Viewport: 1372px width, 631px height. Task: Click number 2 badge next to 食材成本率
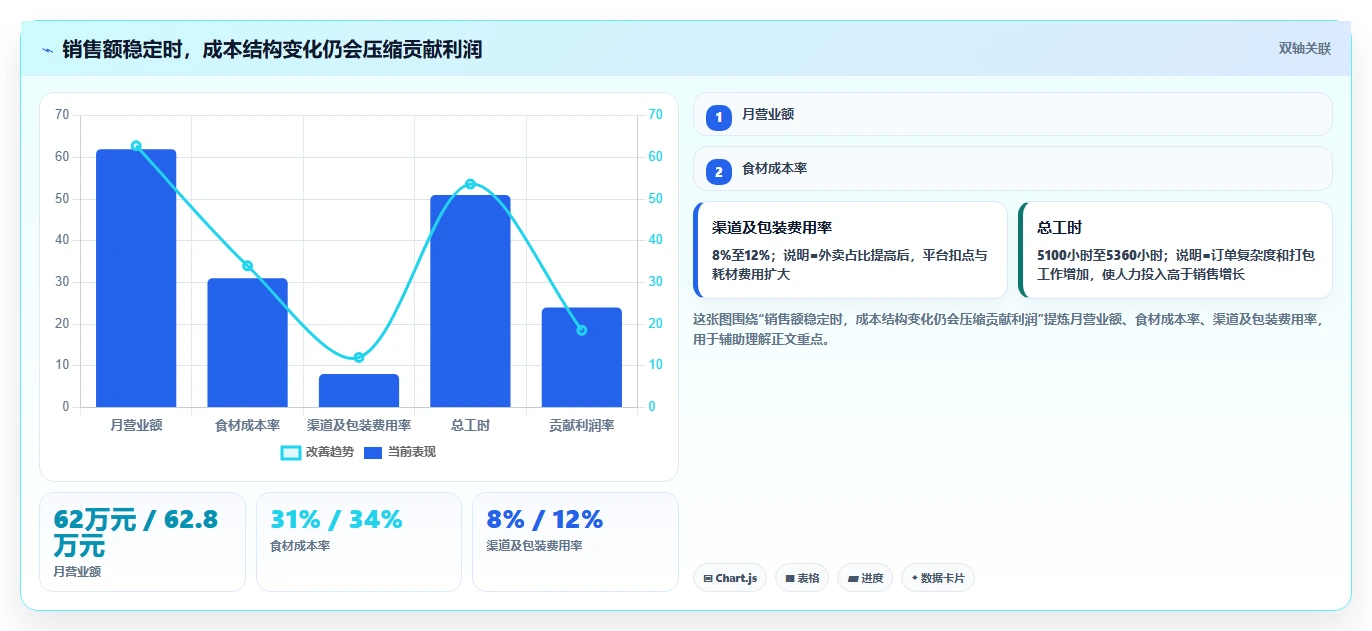[719, 172]
